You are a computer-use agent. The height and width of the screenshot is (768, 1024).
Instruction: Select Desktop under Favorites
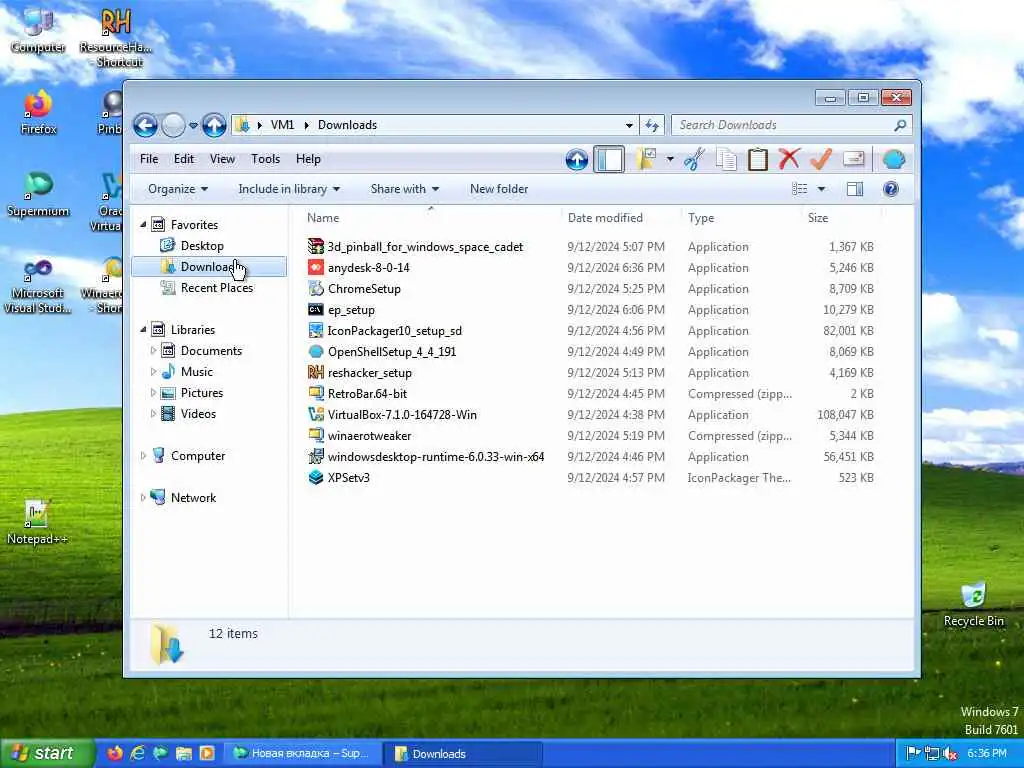[202, 246]
